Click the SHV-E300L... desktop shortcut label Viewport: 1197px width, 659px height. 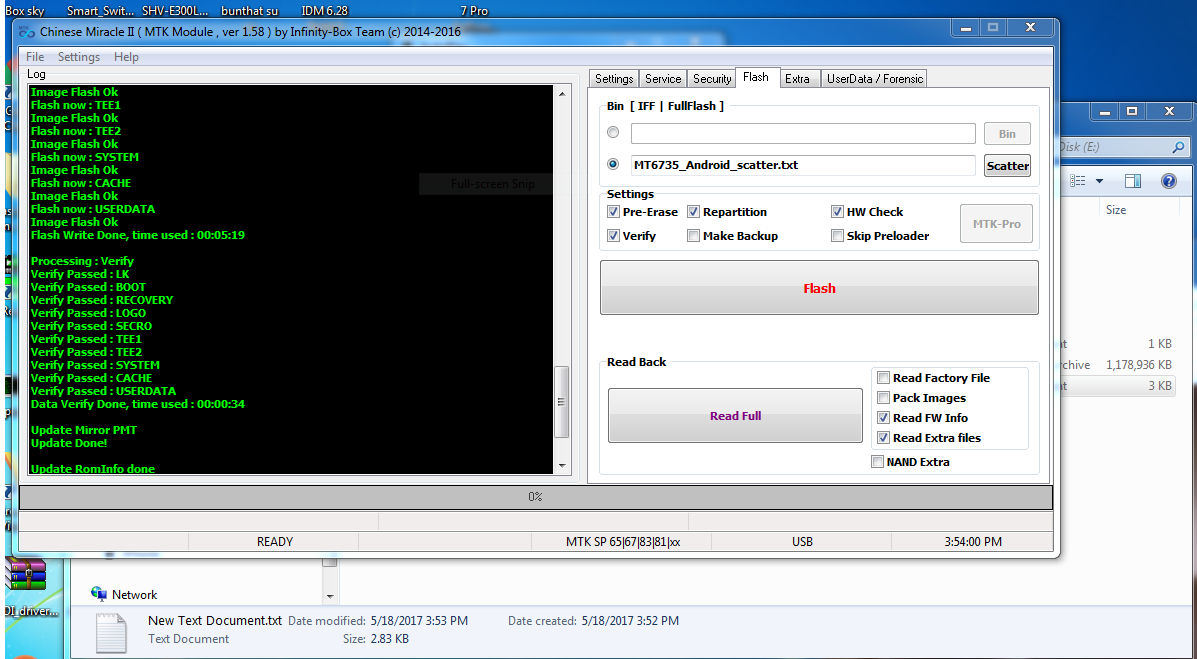176,11
